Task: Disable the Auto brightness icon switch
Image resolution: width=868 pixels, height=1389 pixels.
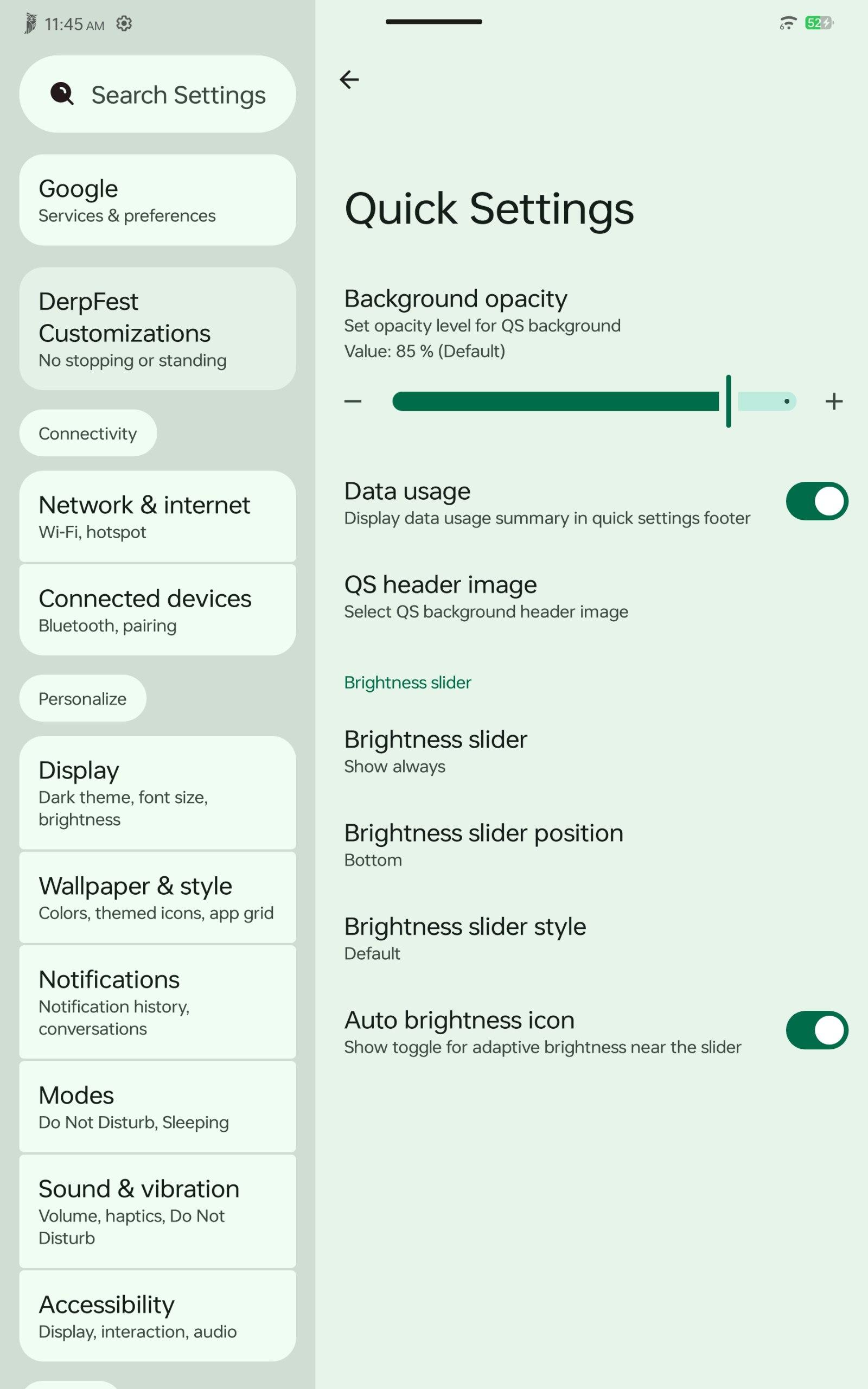Action: pos(816,1030)
